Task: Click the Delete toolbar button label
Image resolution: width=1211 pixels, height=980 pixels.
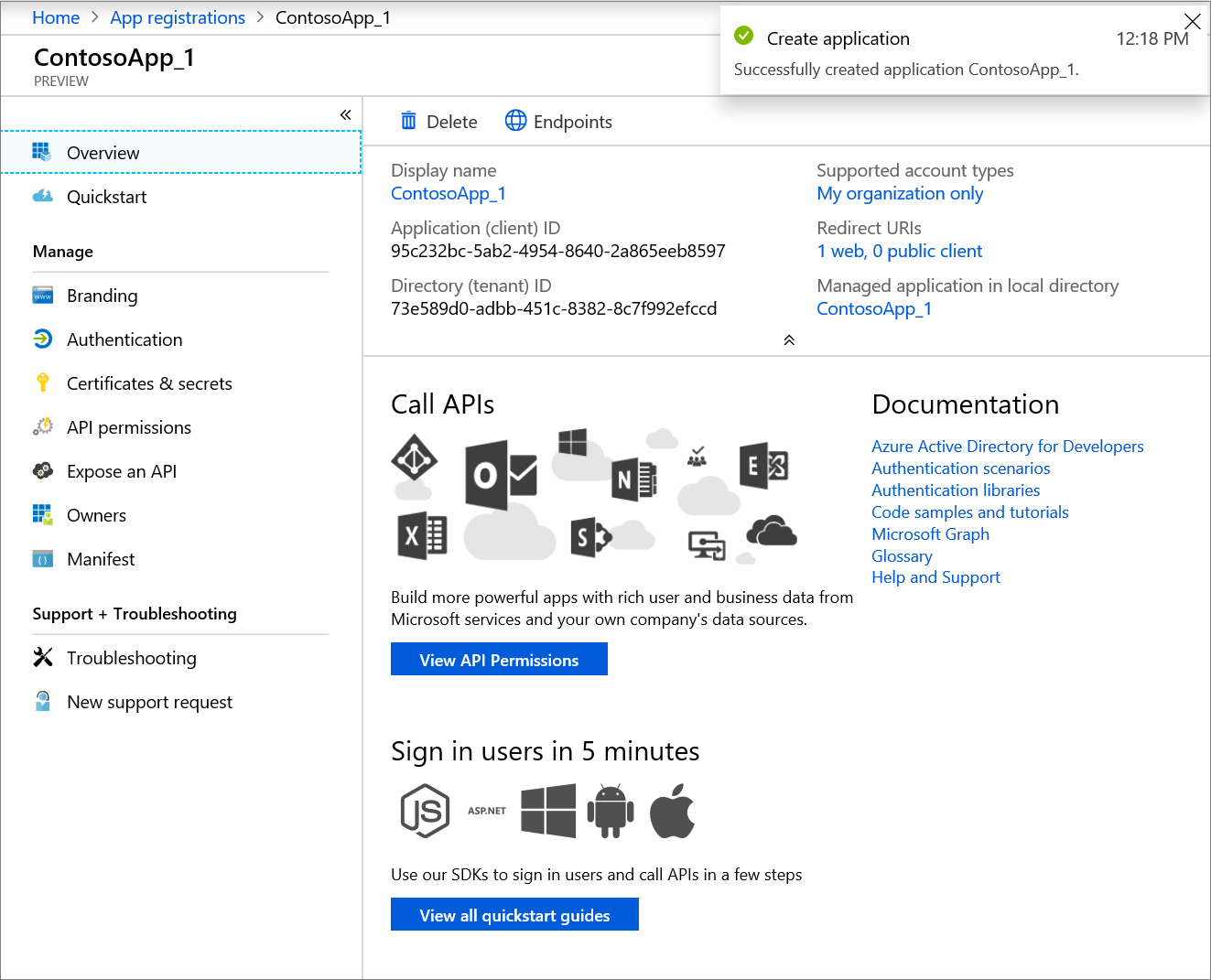Action: [452, 122]
